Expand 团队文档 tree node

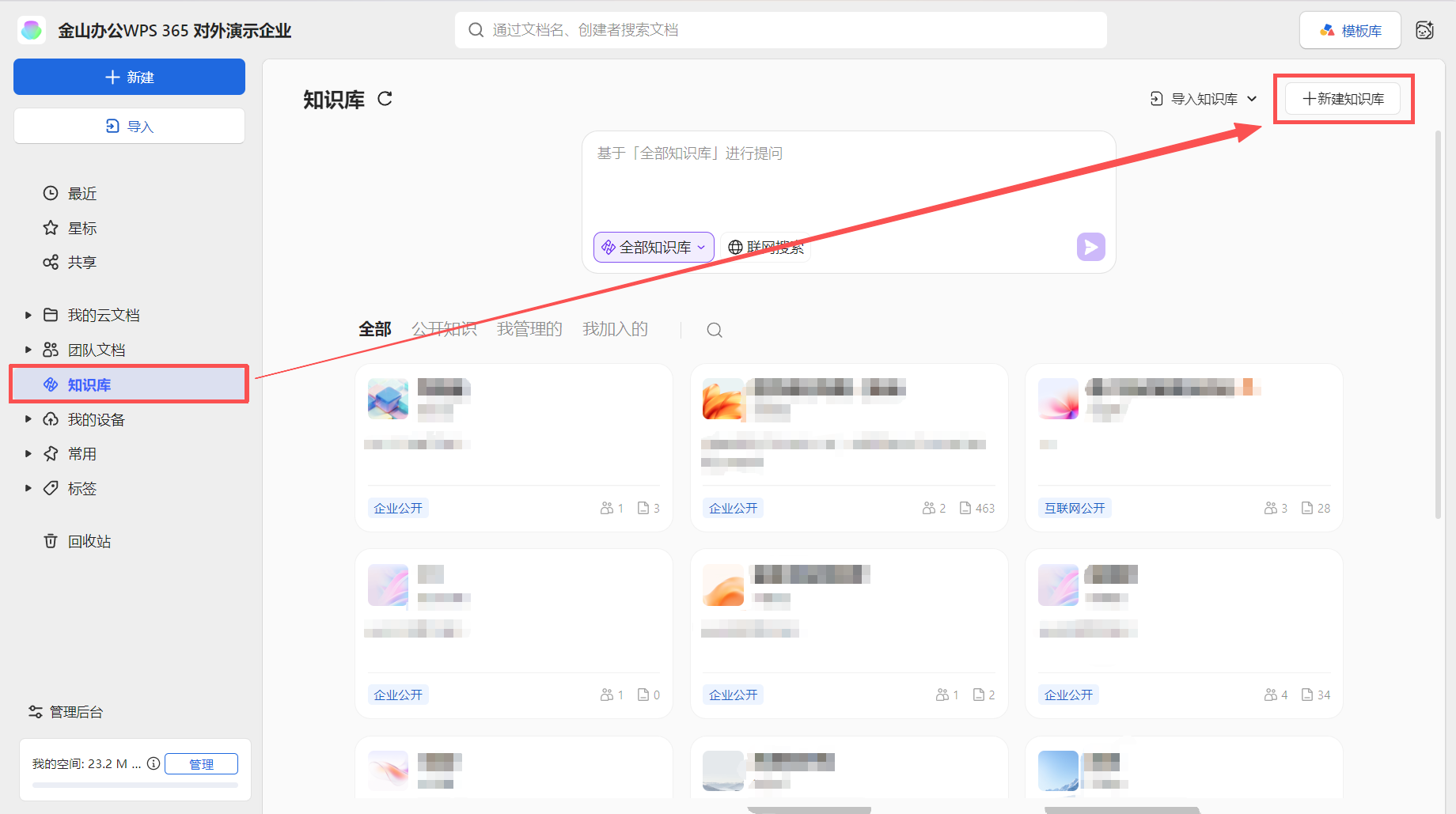(x=28, y=350)
